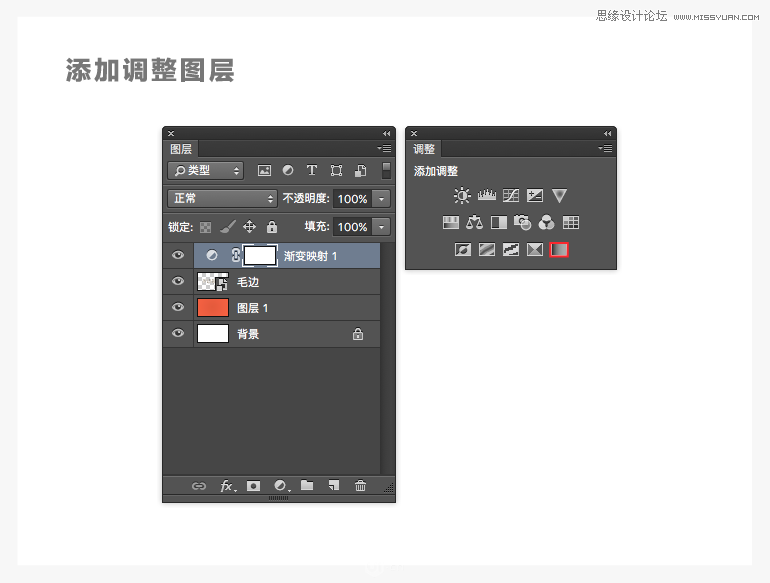The height and width of the screenshot is (583, 770).
Task: Open the 正常 blend mode dropdown
Action: click(x=222, y=198)
